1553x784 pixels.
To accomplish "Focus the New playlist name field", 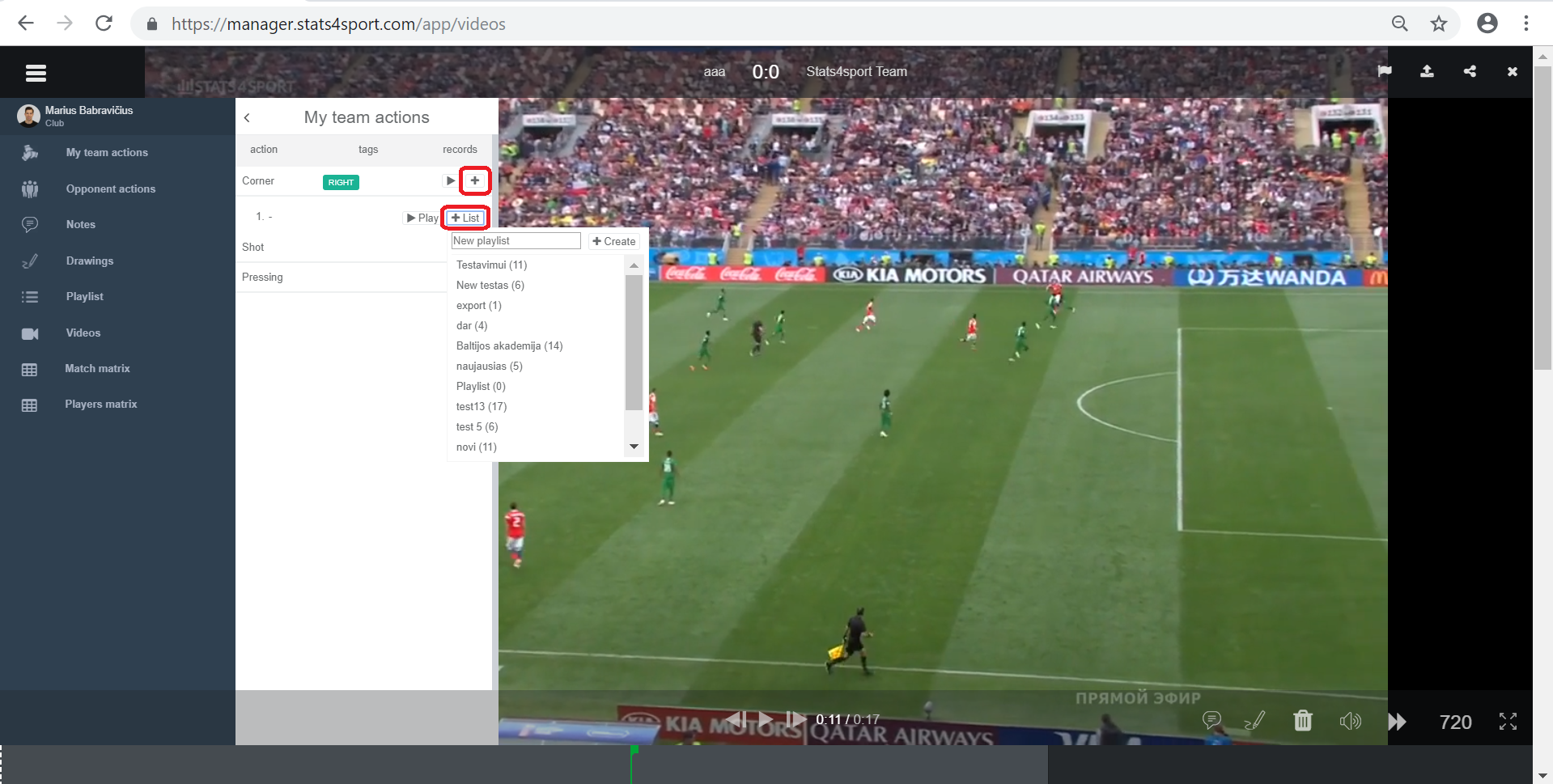I will 516,241.
